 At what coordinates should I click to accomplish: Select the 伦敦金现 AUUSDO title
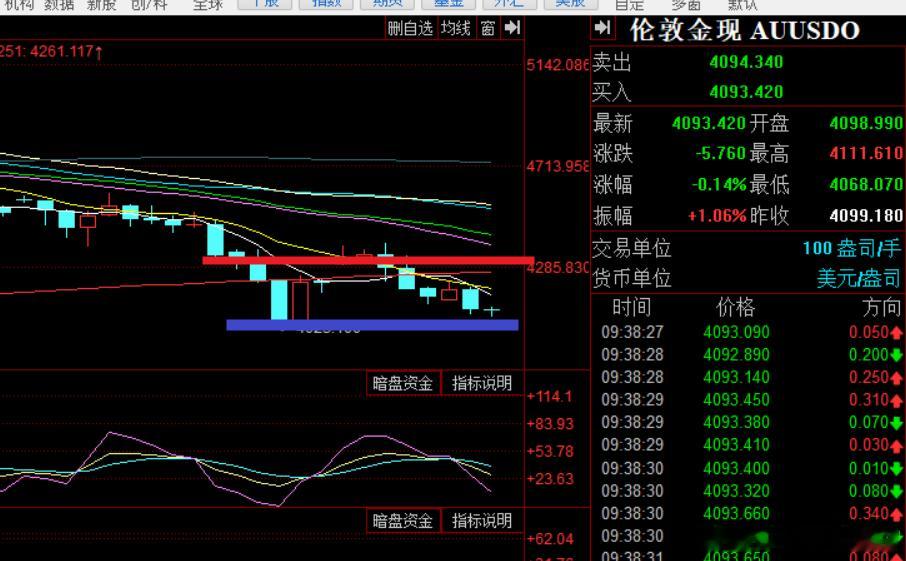click(x=745, y=30)
